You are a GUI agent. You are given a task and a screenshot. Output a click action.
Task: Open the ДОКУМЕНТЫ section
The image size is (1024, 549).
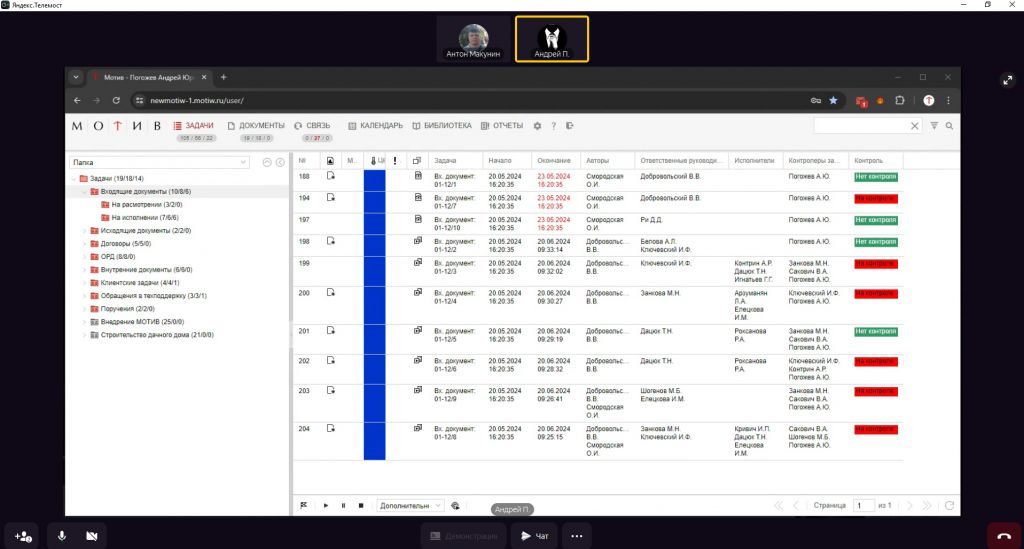click(x=256, y=126)
